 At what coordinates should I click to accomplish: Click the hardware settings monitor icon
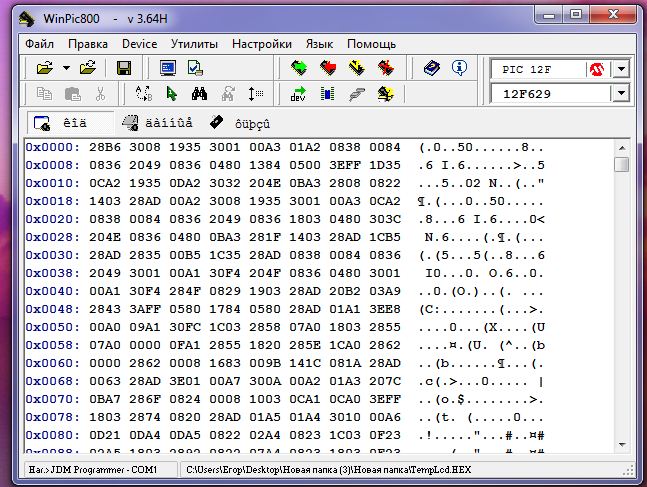[168, 68]
